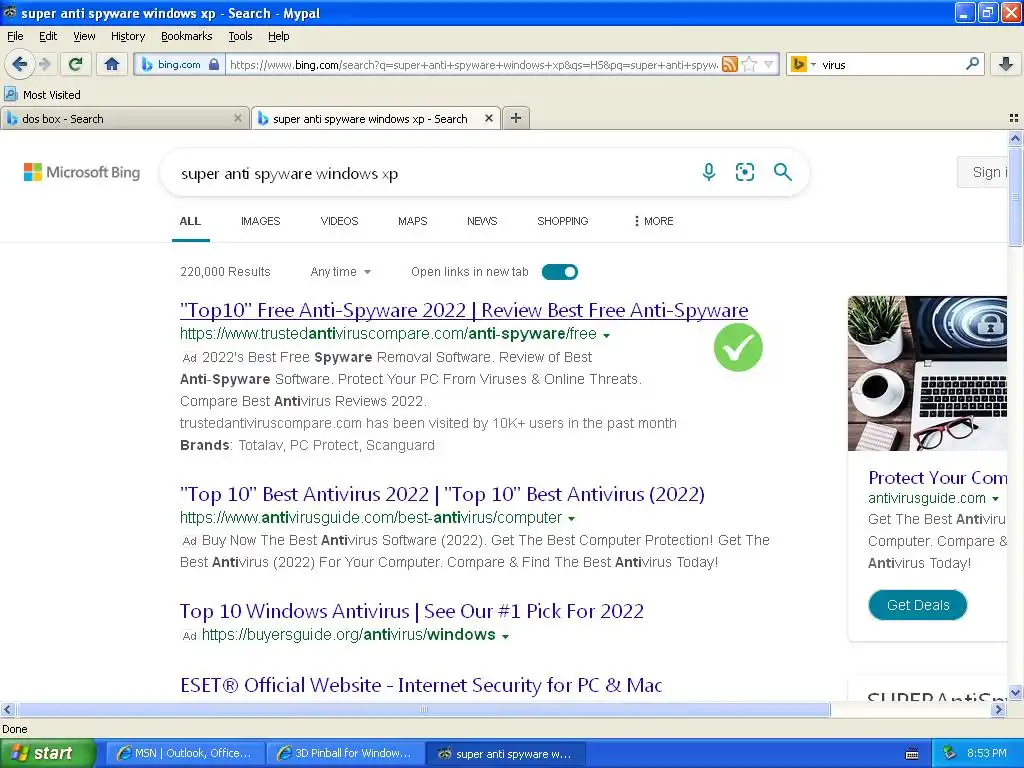Select the ALL results tab
Viewport: 1024px width, 768px height.
click(x=190, y=221)
